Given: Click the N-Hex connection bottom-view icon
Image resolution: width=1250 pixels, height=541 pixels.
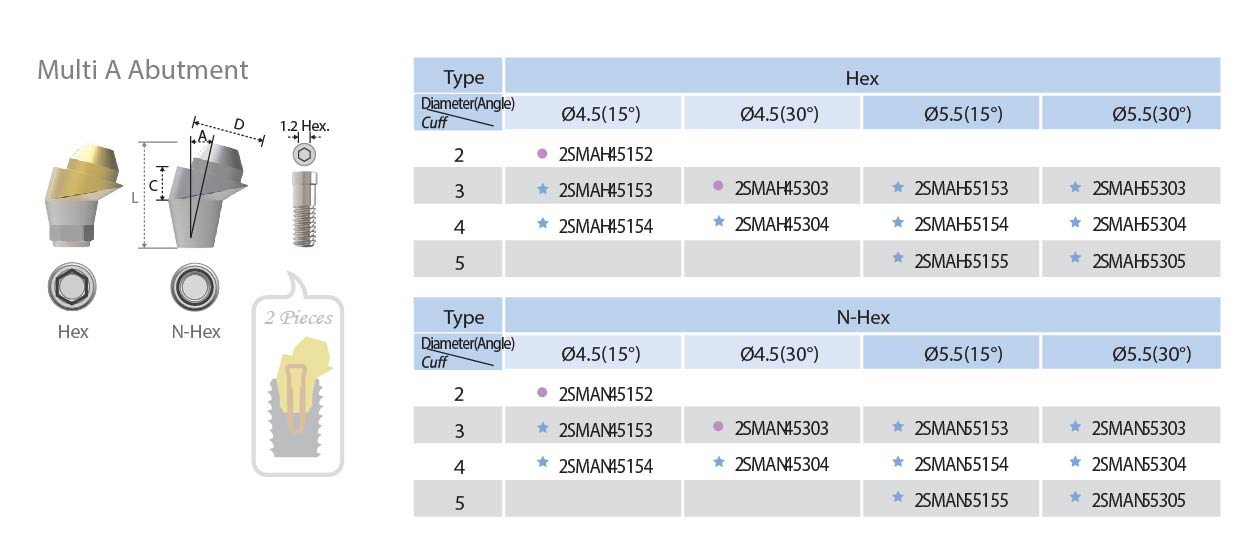Looking at the screenshot, I should pyautogui.click(x=194, y=289).
